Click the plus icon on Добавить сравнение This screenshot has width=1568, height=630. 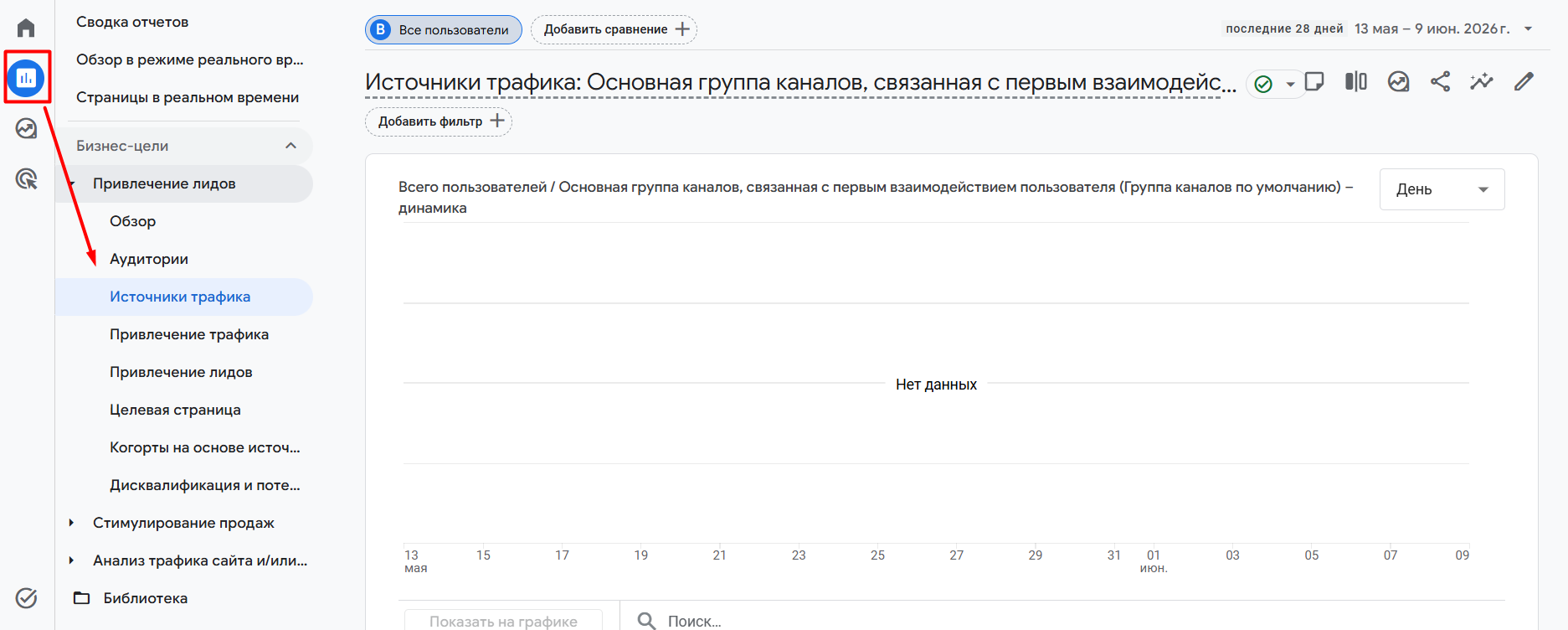[682, 29]
